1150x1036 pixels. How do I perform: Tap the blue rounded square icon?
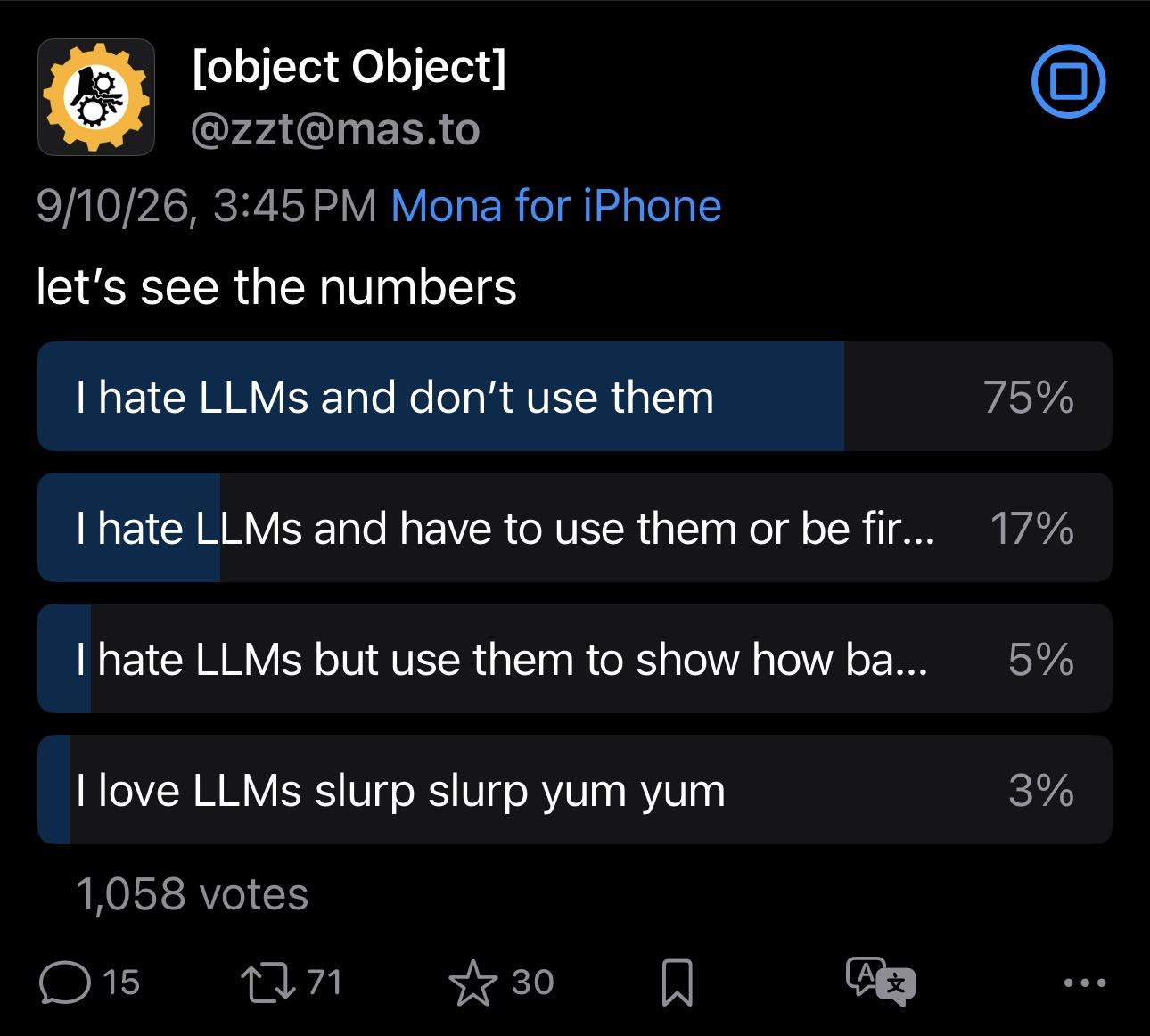pos(1068,81)
